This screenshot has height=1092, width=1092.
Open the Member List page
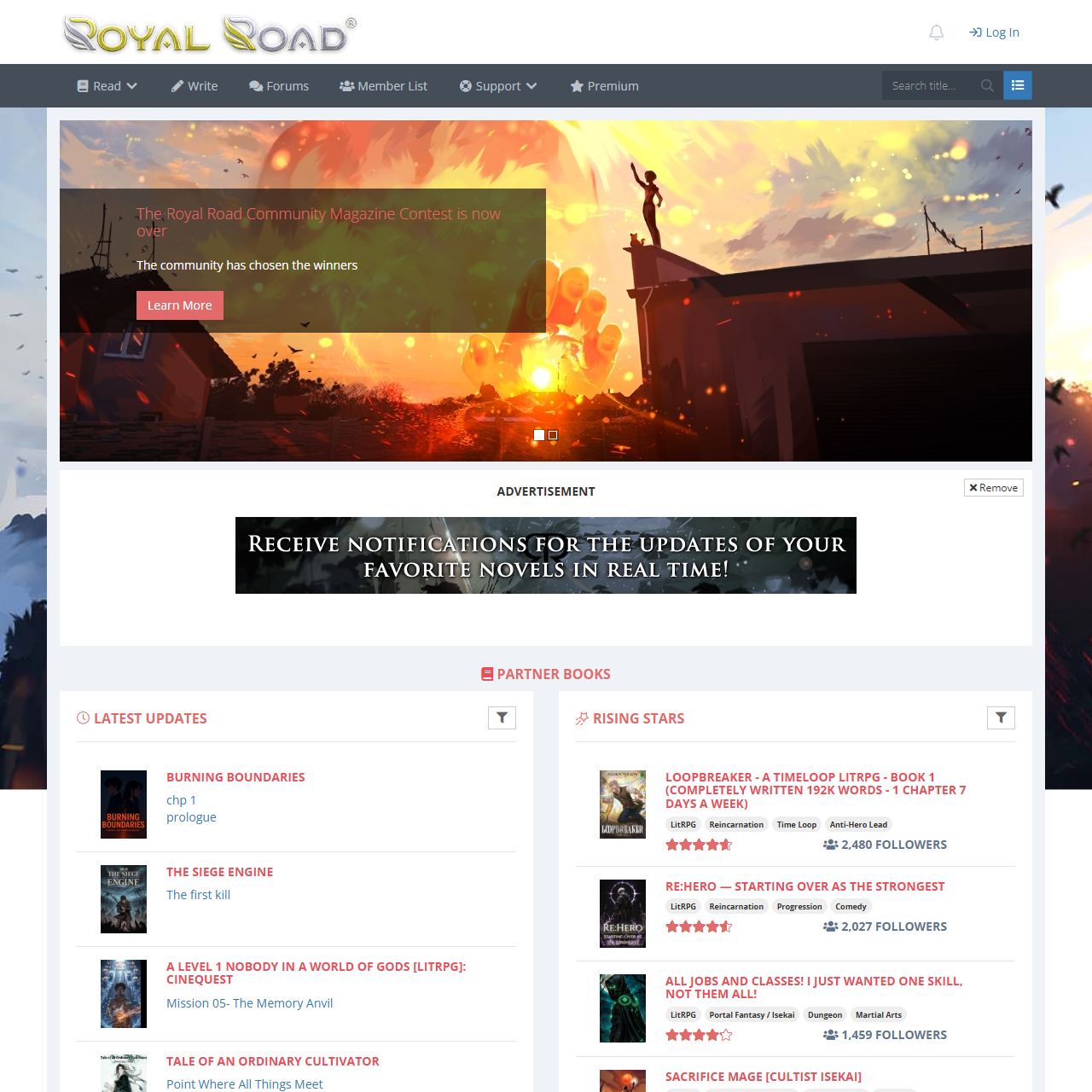coord(383,86)
